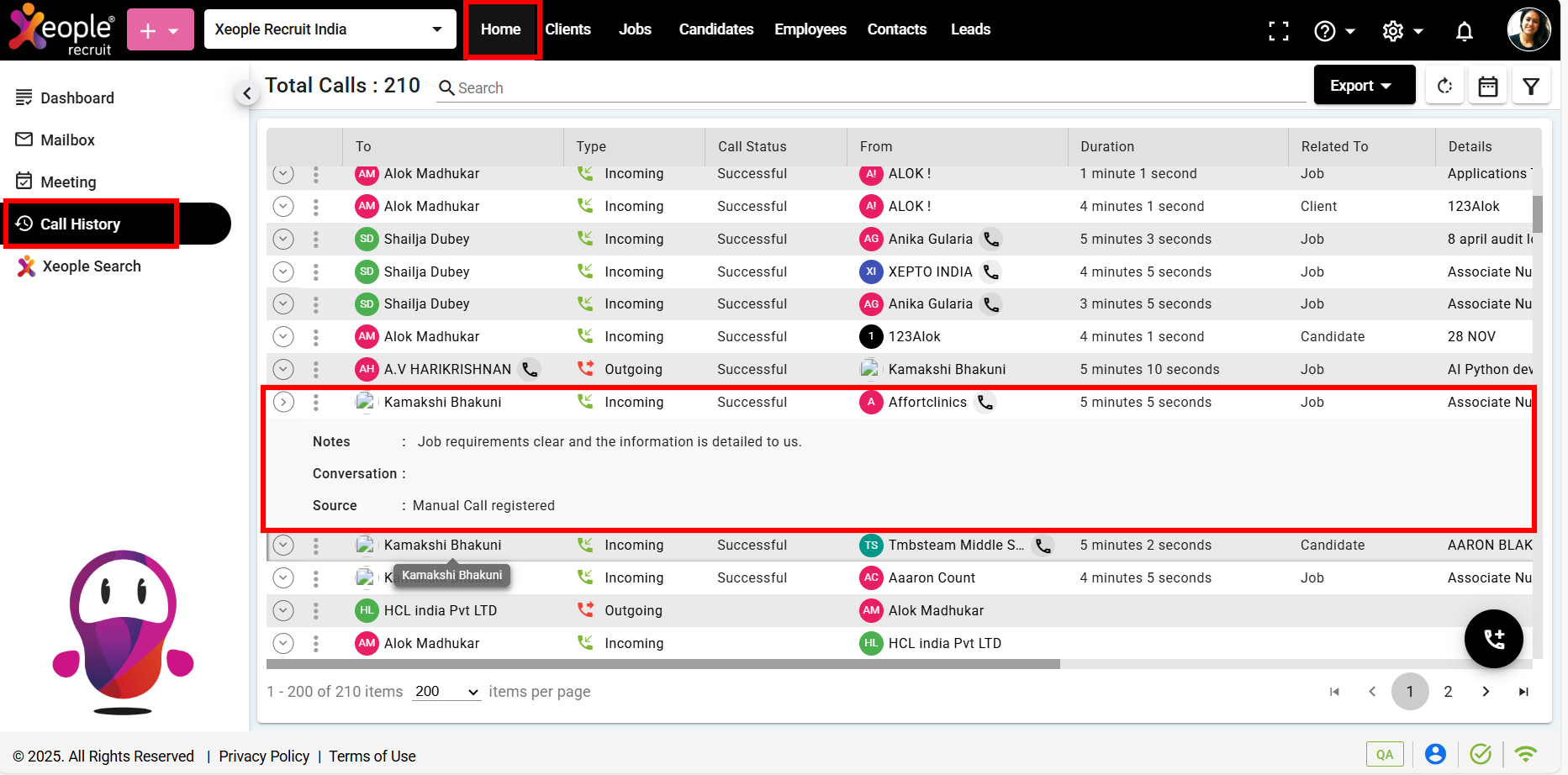Change the 200 items per page dropdown

[x=446, y=692]
